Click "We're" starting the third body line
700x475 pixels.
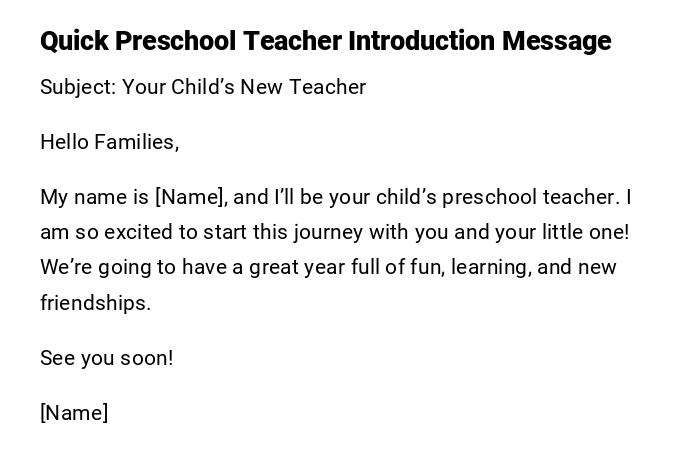[x=65, y=267]
